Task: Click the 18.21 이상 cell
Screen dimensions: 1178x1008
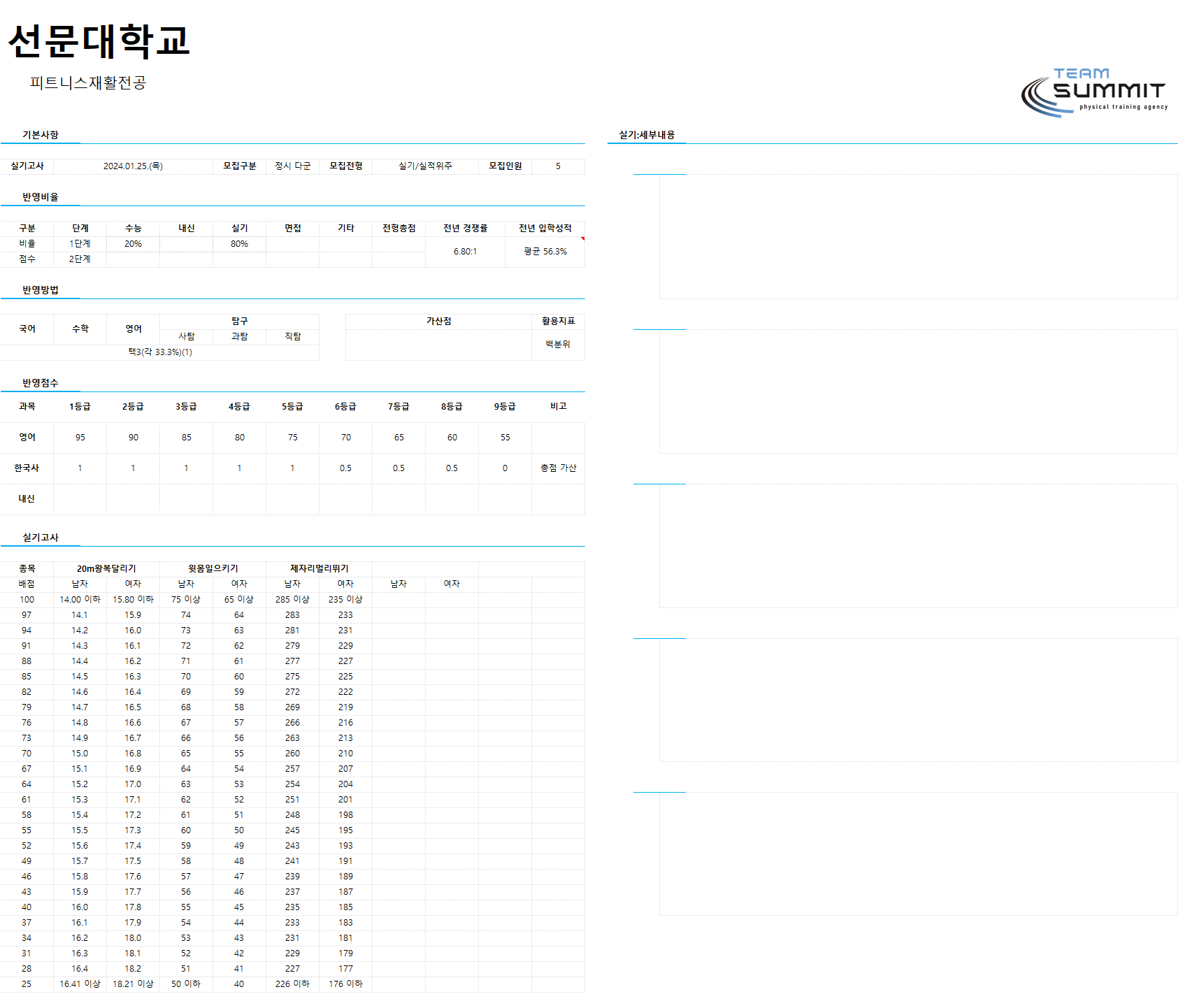Action: tap(133, 984)
